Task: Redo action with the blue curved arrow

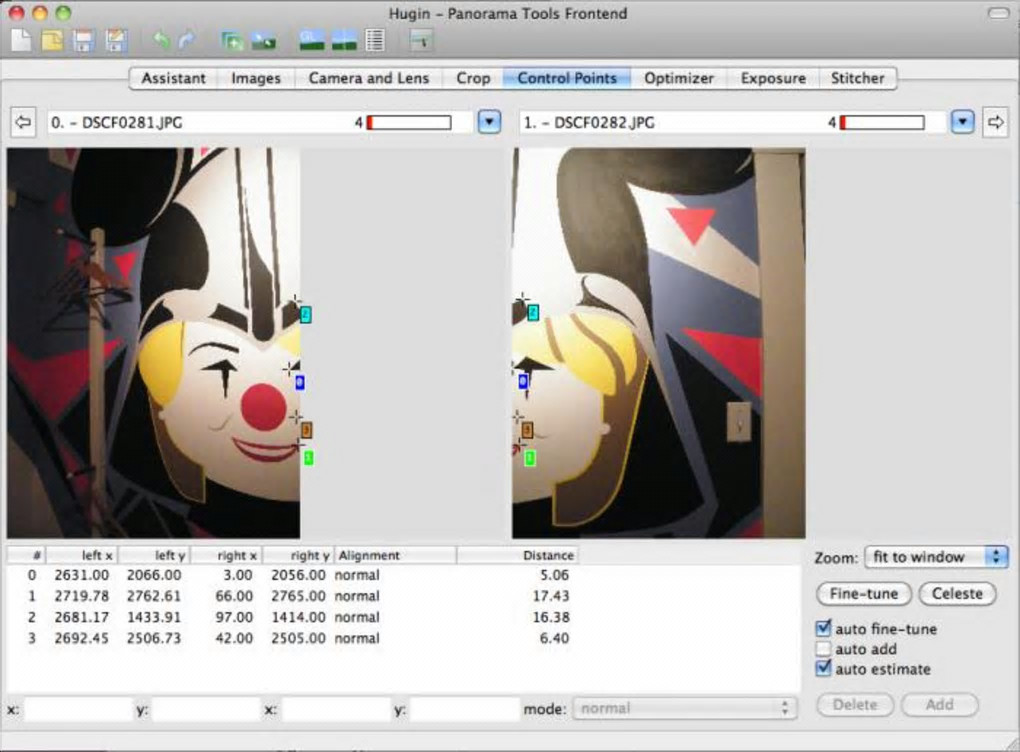Action: pyautogui.click(x=187, y=40)
